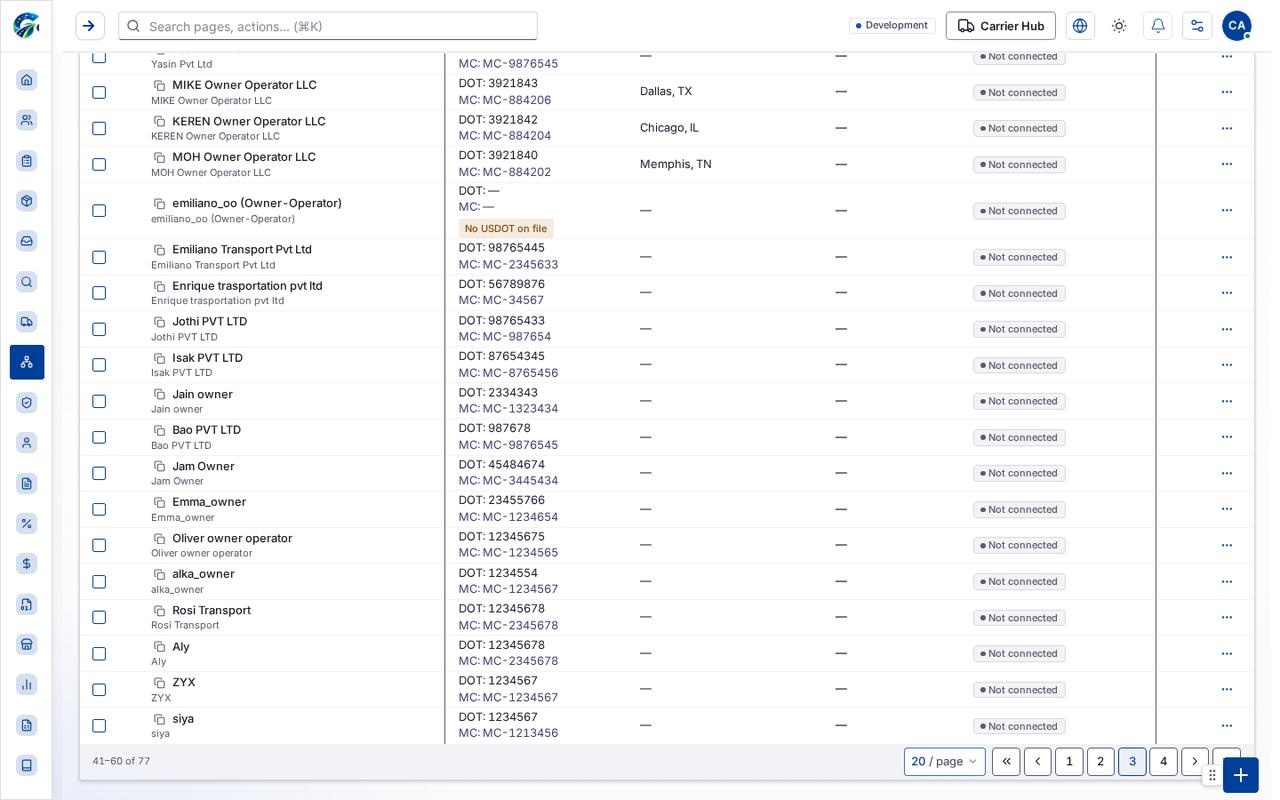The width and height of the screenshot is (1280, 800).
Task: Open the 20 / page size dropdown
Action: click(945, 762)
